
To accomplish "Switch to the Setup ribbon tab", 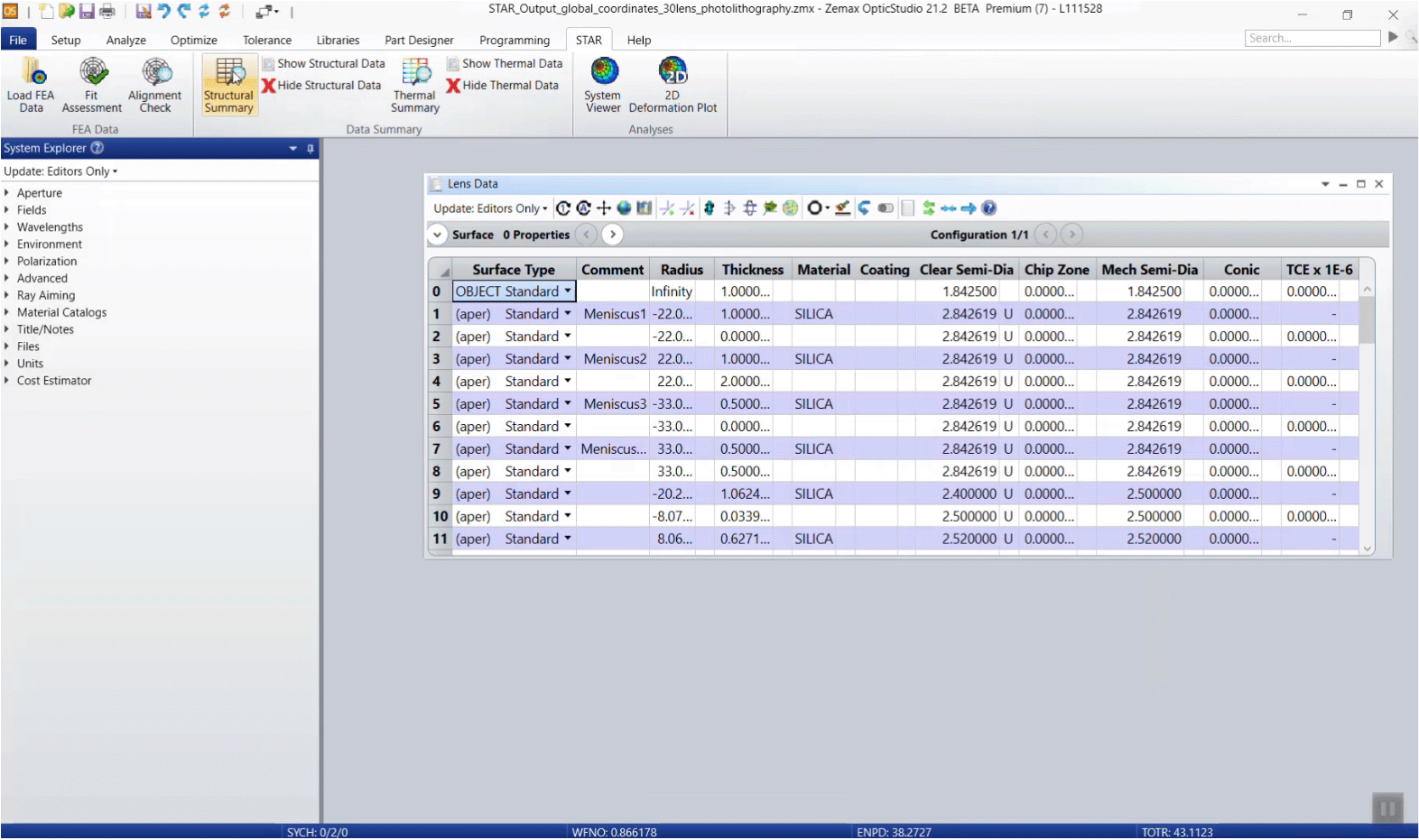I will click(66, 40).
